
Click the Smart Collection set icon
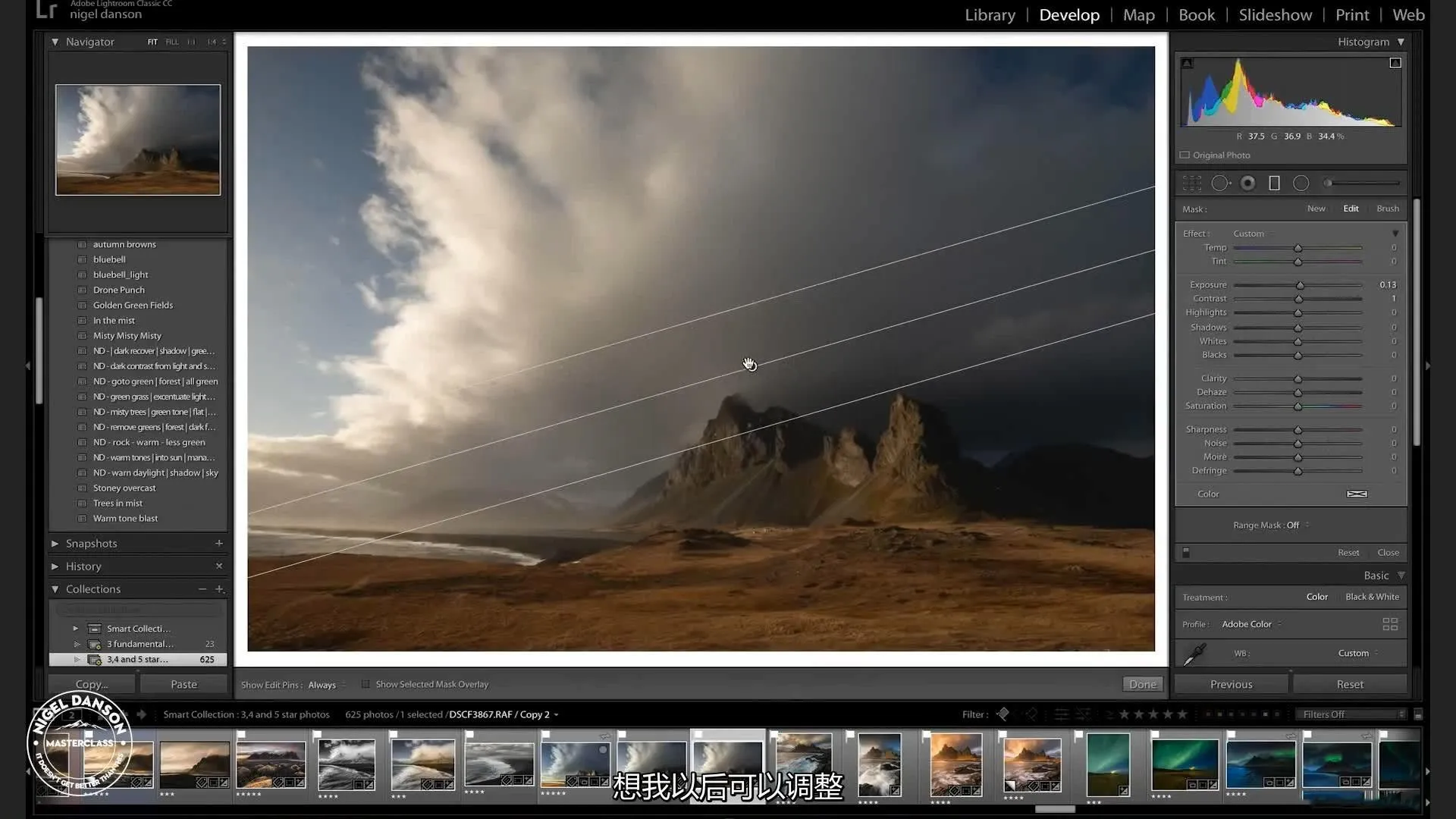point(95,629)
